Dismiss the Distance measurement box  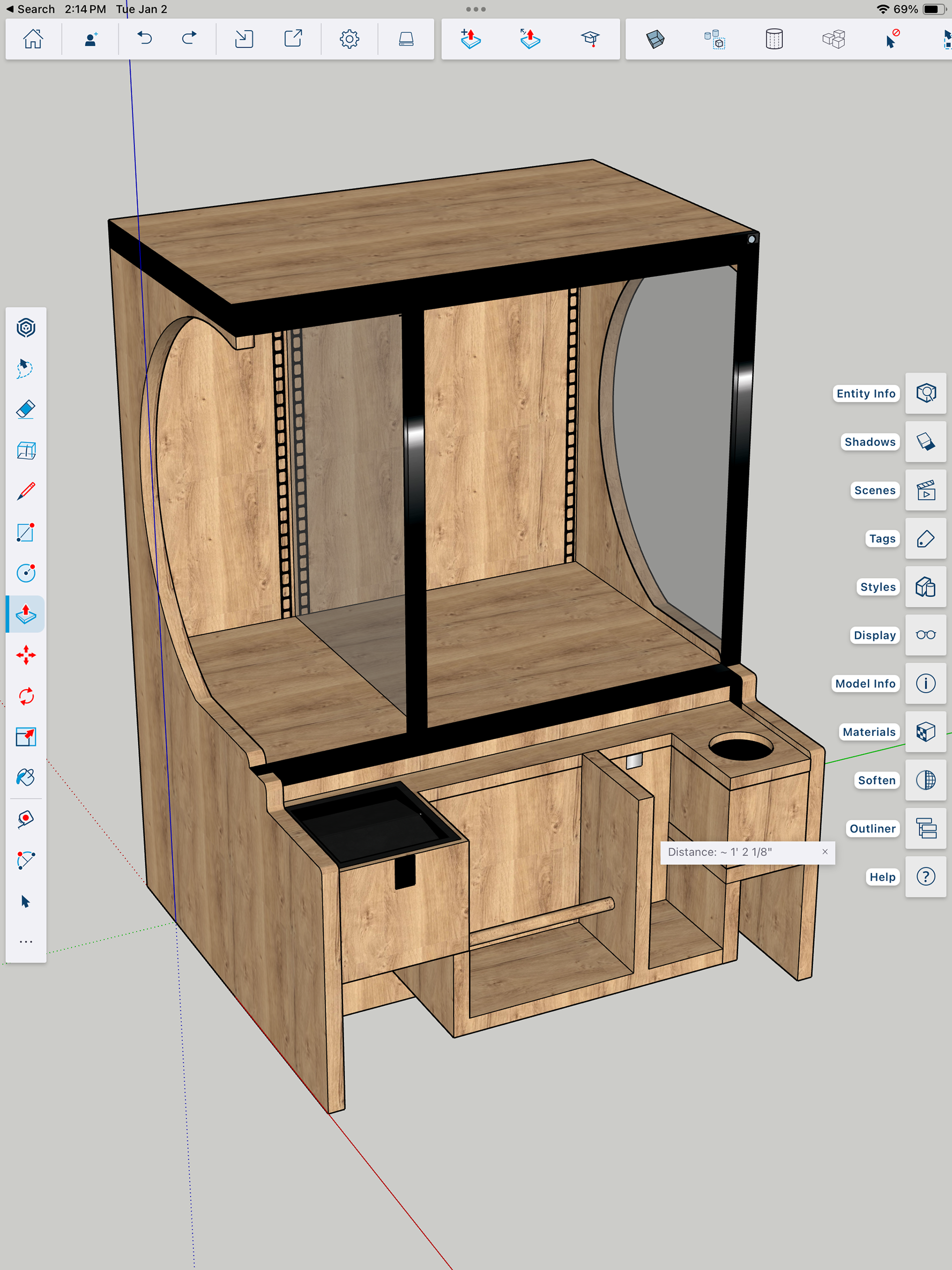pyautogui.click(x=825, y=851)
